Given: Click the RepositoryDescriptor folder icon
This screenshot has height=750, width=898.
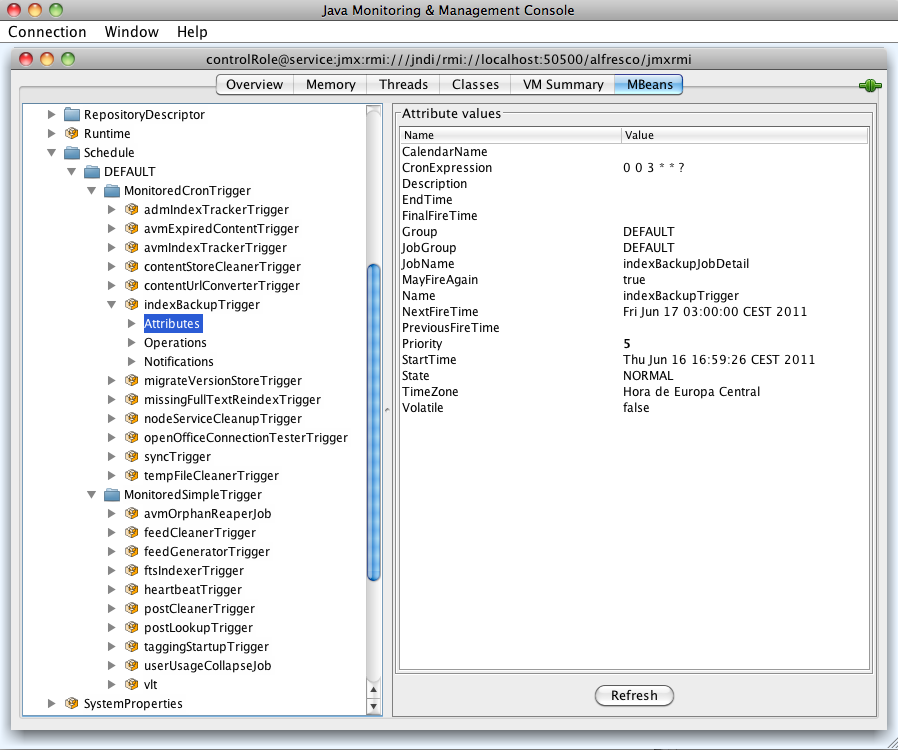Looking at the screenshot, I should pyautogui.click(x=72, y=115).
